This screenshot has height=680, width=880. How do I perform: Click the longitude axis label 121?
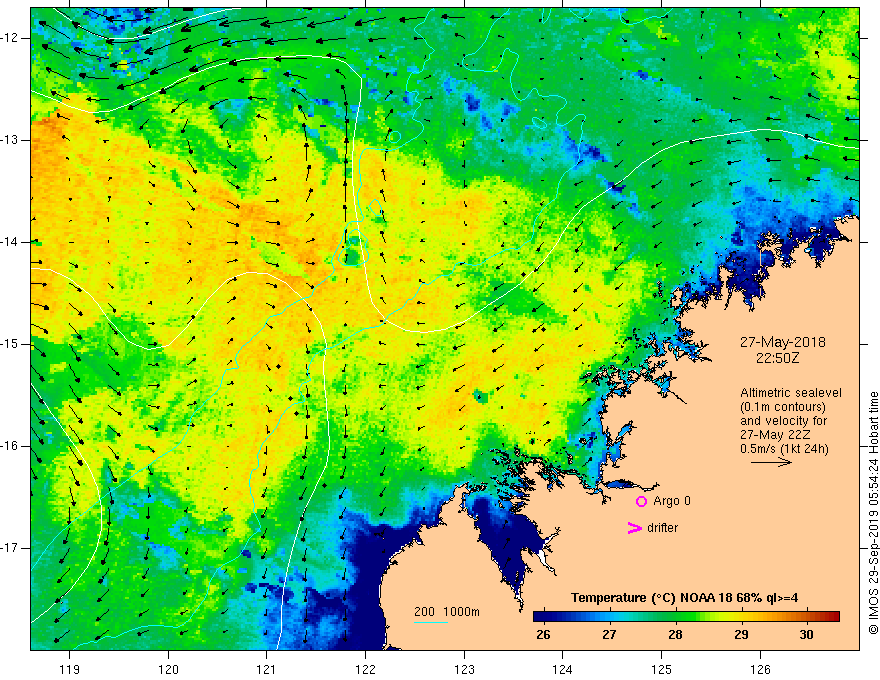267,669
